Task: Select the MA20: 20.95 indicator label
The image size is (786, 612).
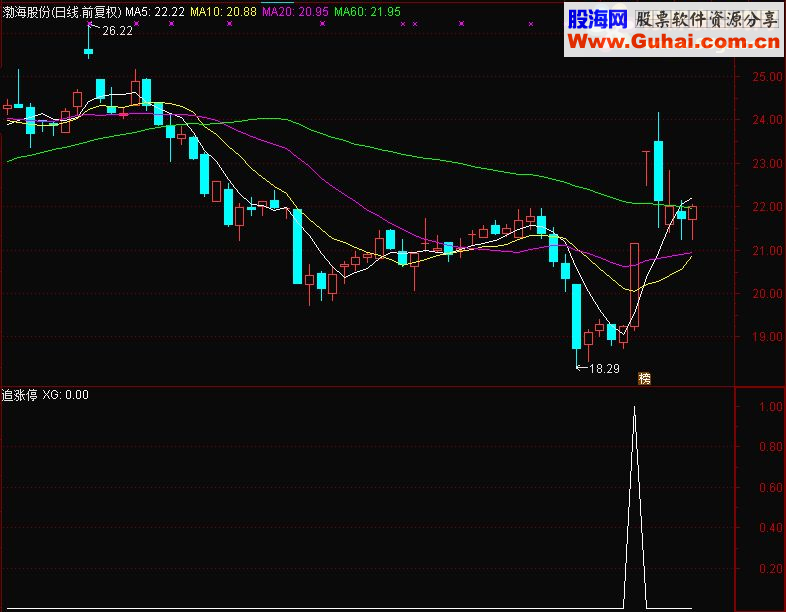Action: tap(295, 12)
